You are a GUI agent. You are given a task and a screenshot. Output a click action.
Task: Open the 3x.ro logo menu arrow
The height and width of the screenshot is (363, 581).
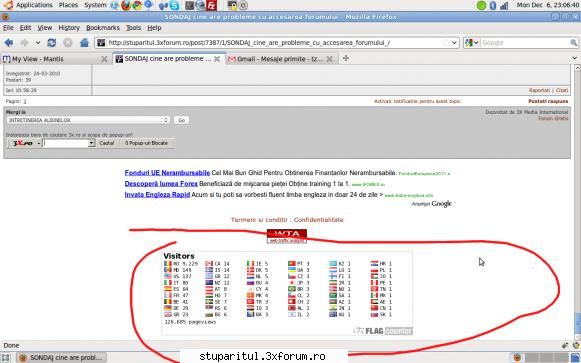(x=39, y=143)
